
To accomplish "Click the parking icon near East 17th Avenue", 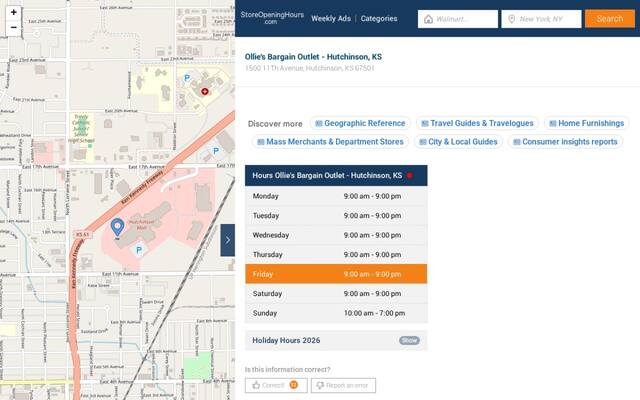I will pyautogui.click(x=216, y=151).
